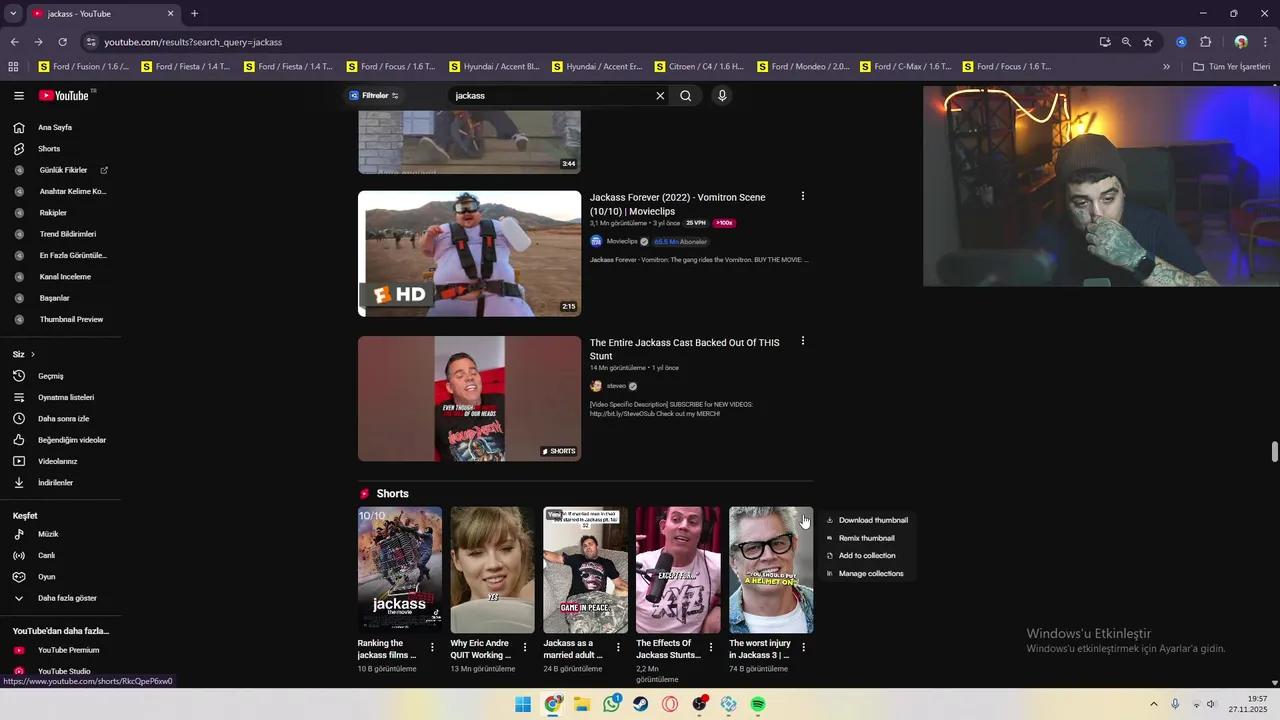The height and width of the screenshot is (720, 1280).
Task: Open the browser extensions puzzle icon
Action: [x=1205, y=42]
